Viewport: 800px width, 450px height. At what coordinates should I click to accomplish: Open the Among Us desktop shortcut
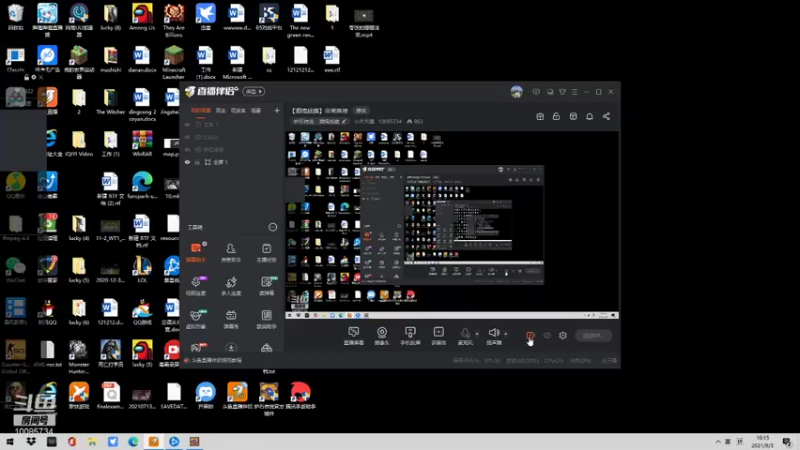[x=142, y=17]
